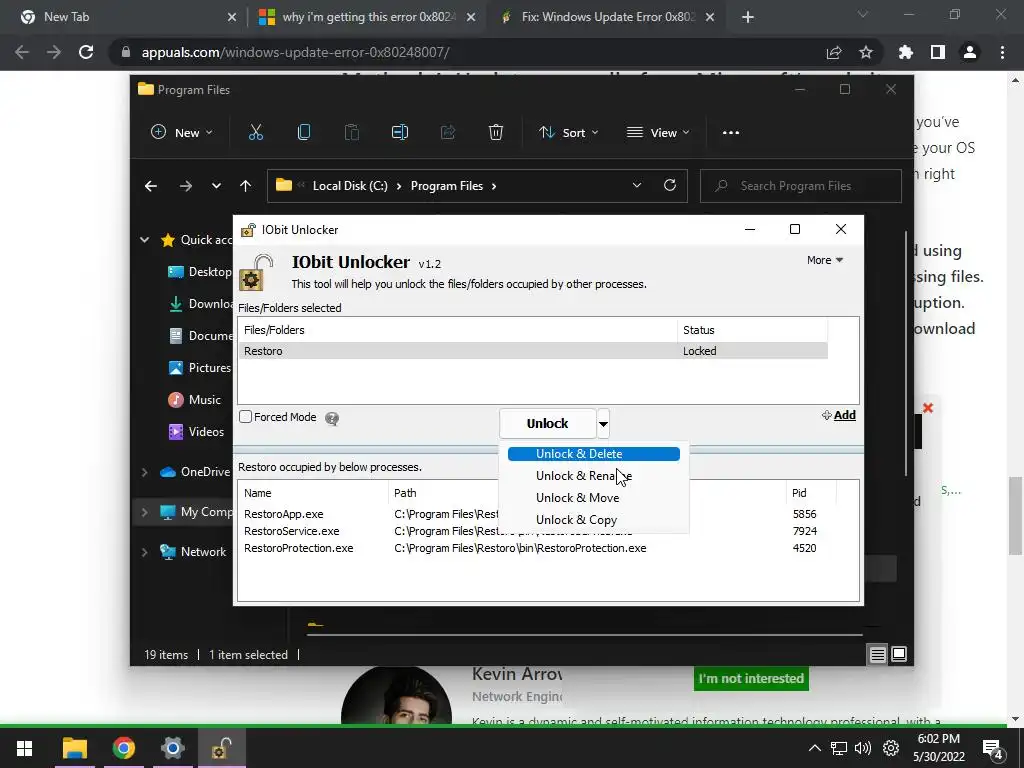The width and height of the screenshot is (1024, 768).
Task: Choose Unlock & Move from the menu
Action: (594, 498)
